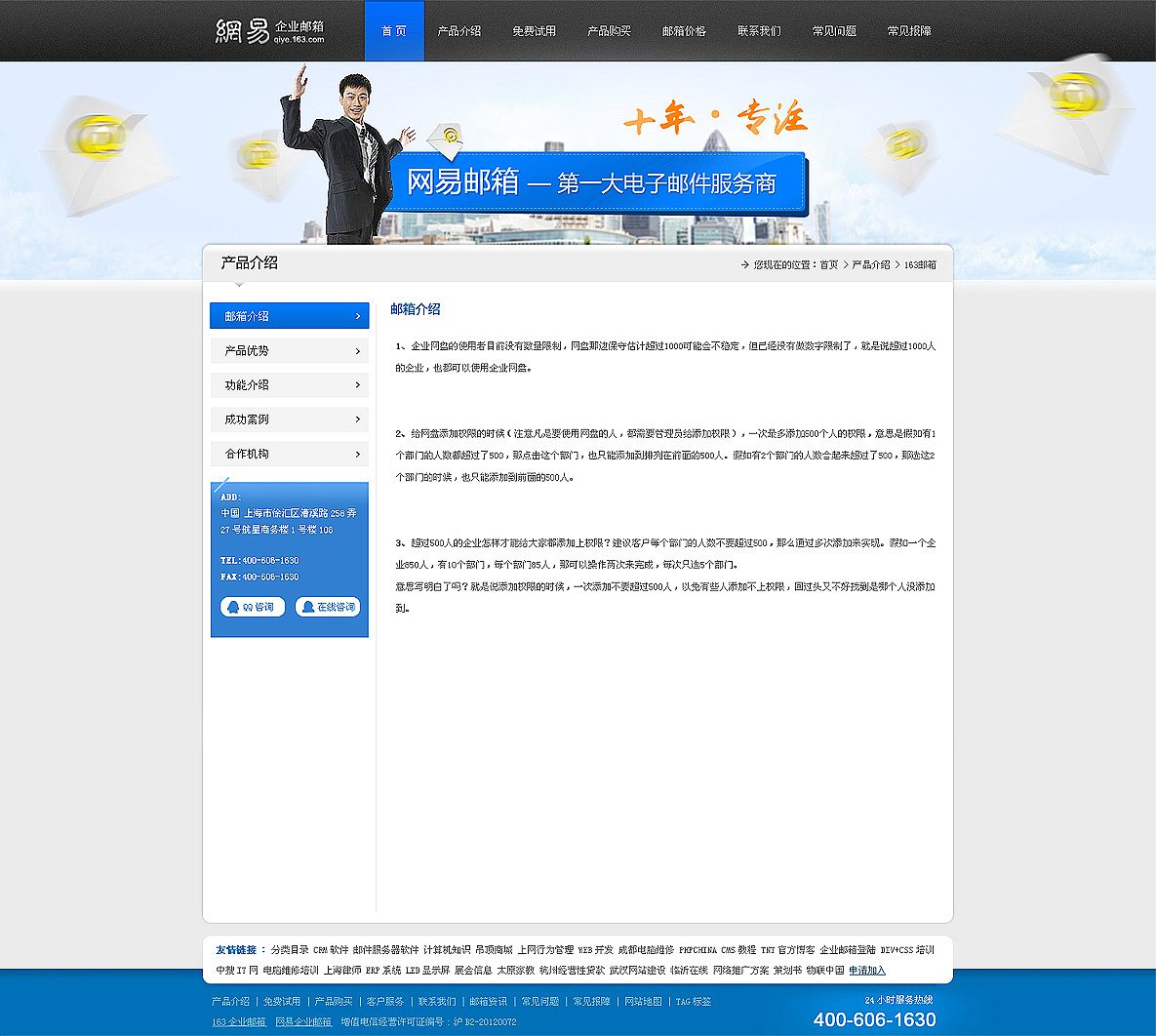1156x1036 pixels.
Task: Expand the 功能介绍 sidebar item via its chevron
Action: click(358, 384)
